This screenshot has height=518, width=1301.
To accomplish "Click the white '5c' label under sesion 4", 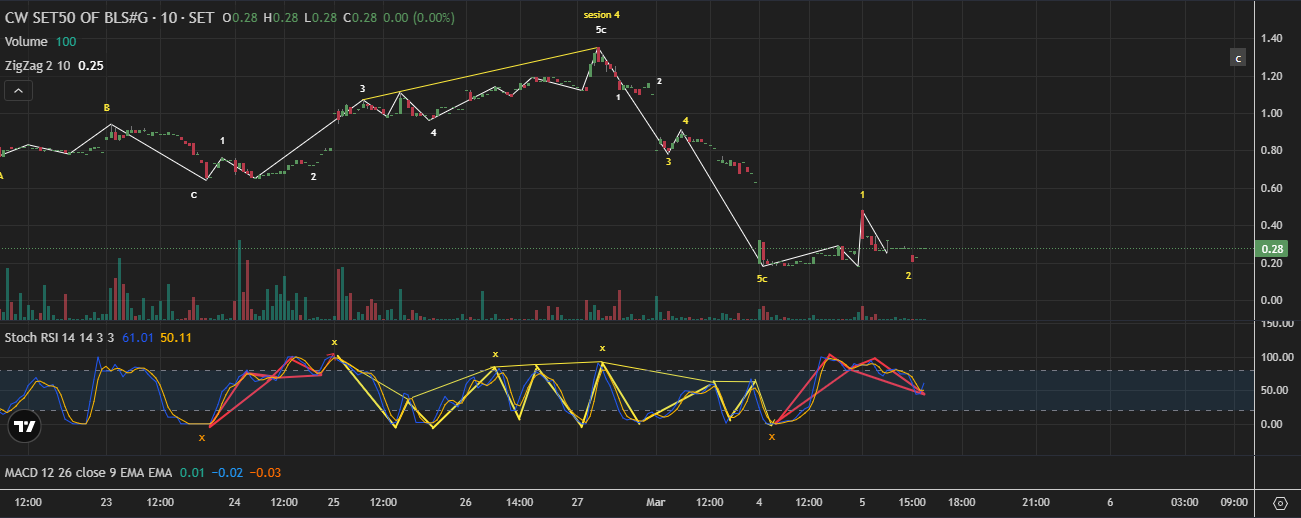I will [601, 30].
